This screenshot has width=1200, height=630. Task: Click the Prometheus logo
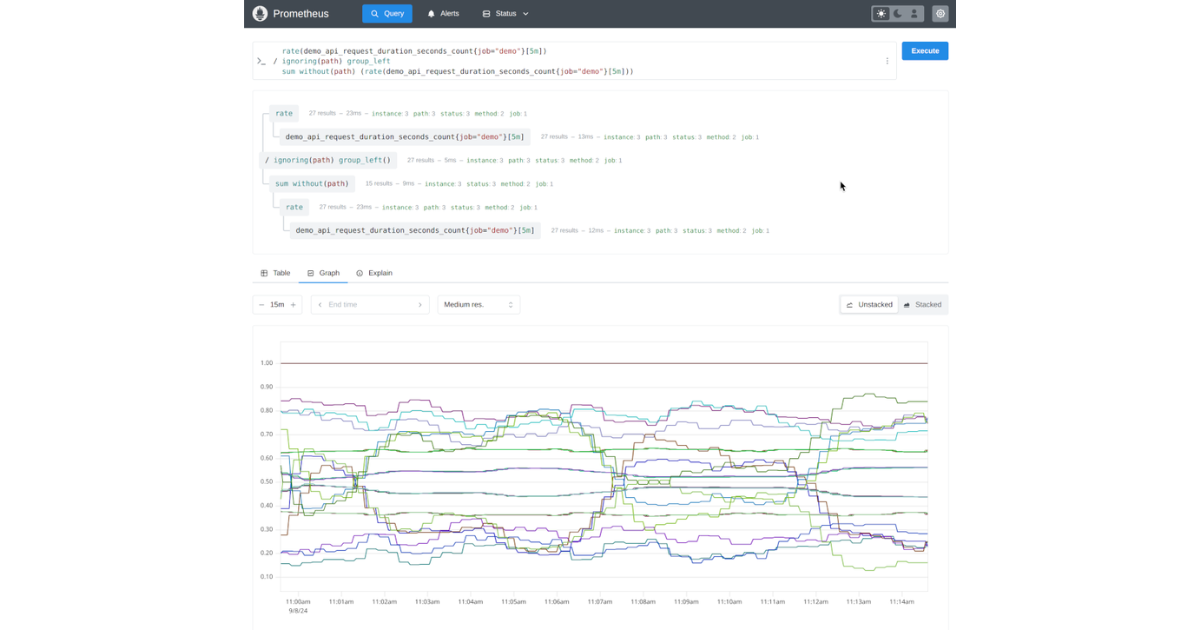(x=260, y=13)
